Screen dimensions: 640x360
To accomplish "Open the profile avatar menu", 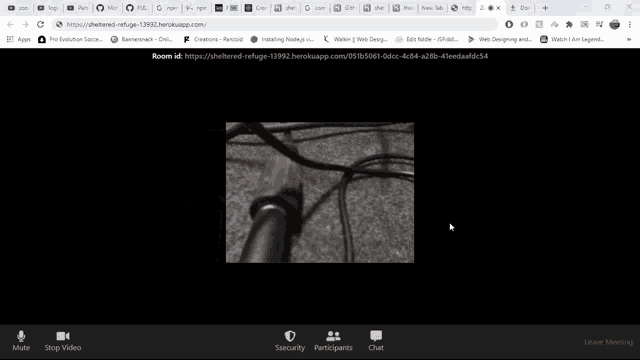I will click(x=614, y=24).
